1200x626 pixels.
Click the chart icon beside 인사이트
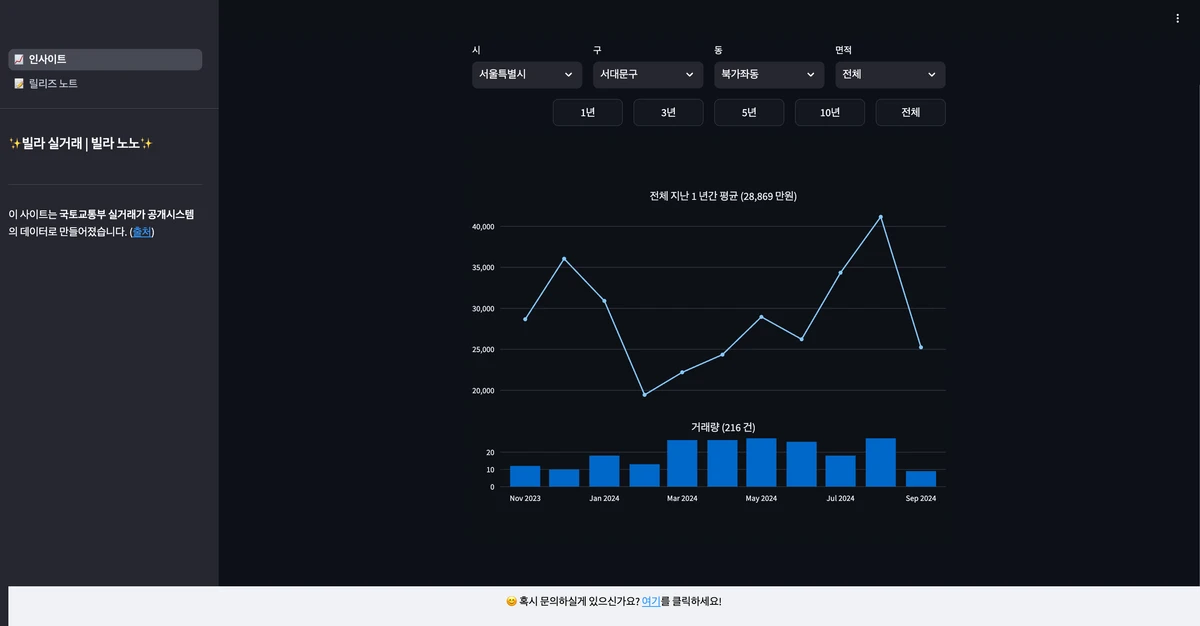point(19,60)
